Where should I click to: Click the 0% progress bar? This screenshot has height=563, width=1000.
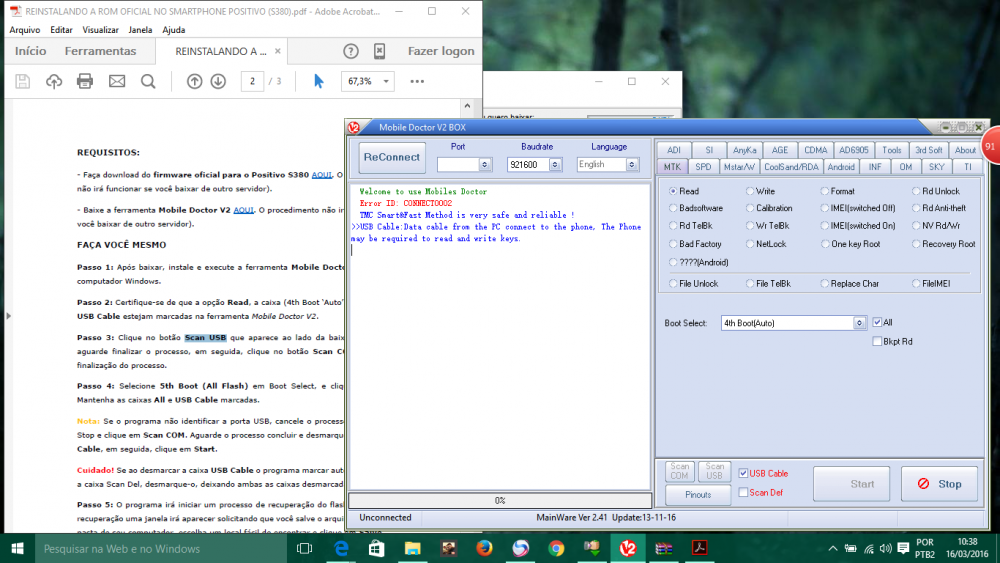pyautogui.click(x=500, y=501)
